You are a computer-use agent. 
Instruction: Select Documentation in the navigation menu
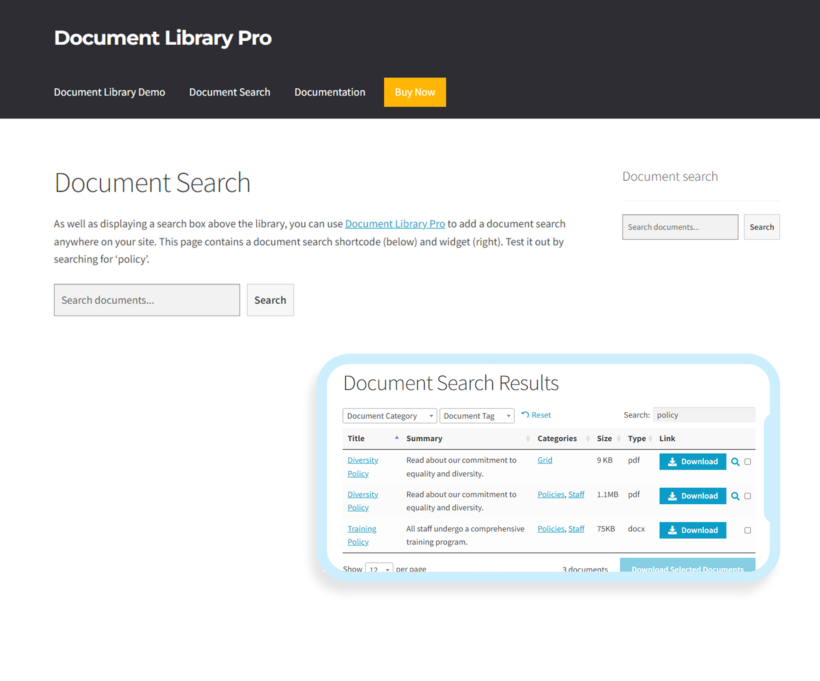click(330, 91)
